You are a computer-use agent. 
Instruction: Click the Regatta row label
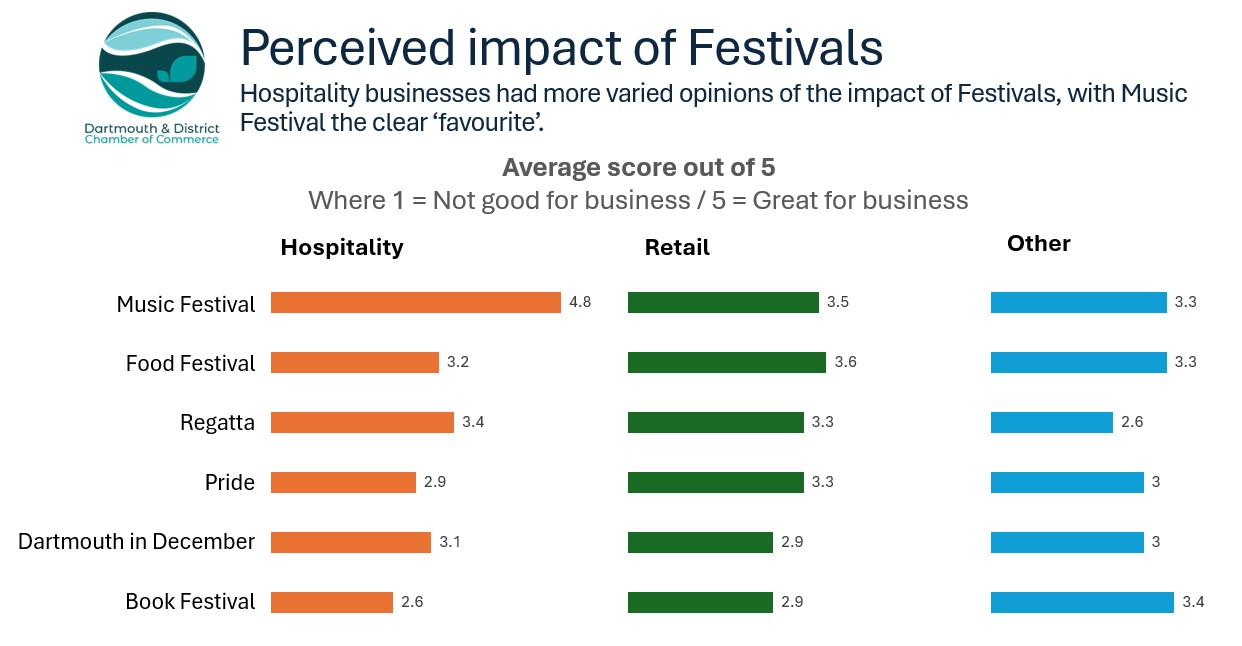(x=217, y=423)
